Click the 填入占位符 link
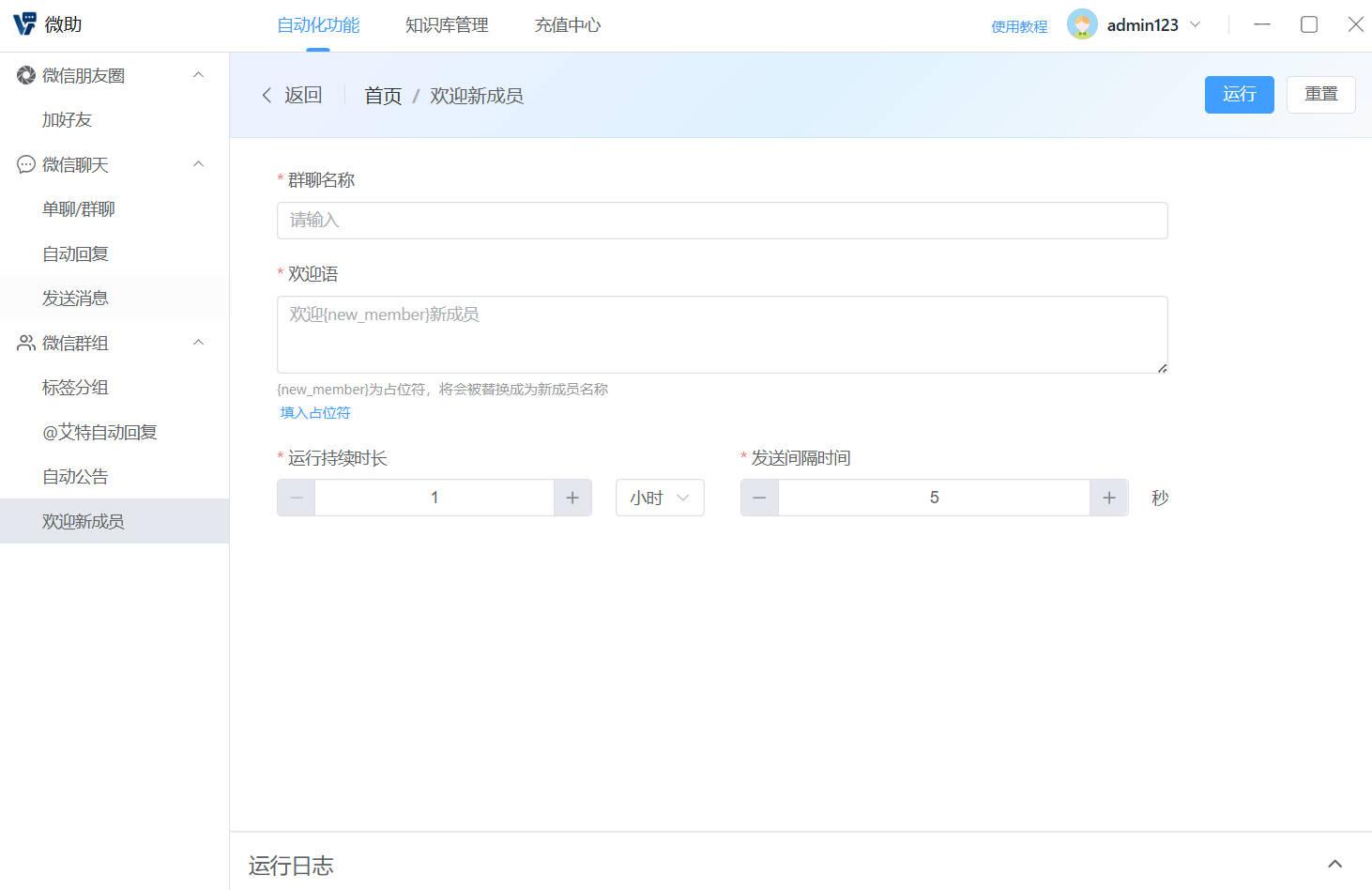The width and height of the screenshot is (1372, 890). click(x=314, y=412)
